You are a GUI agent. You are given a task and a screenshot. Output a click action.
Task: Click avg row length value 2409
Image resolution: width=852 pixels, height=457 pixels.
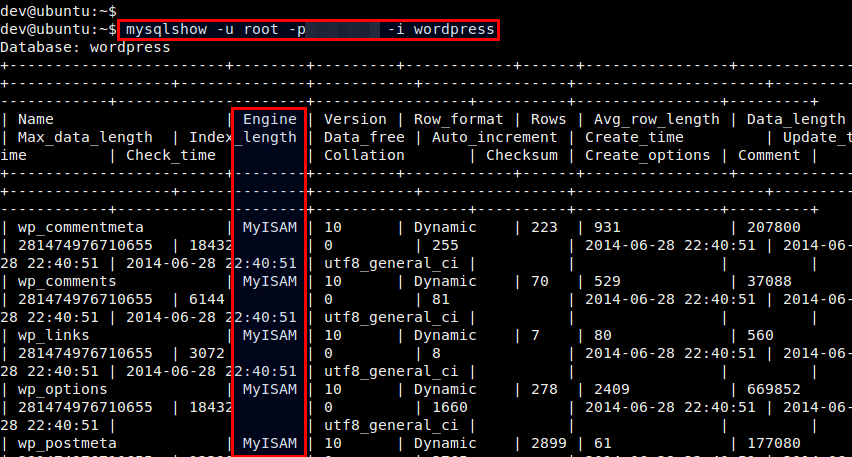tap(611, 390)
